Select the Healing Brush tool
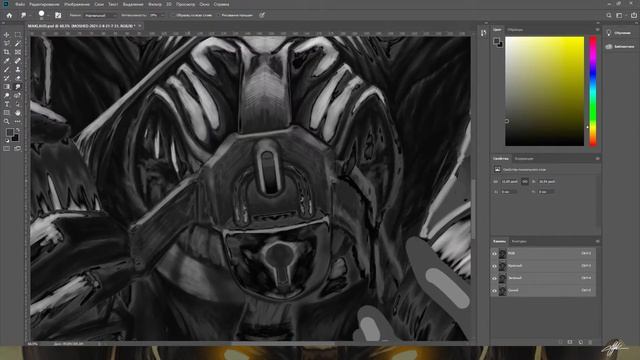 click(x=18, y=61)
